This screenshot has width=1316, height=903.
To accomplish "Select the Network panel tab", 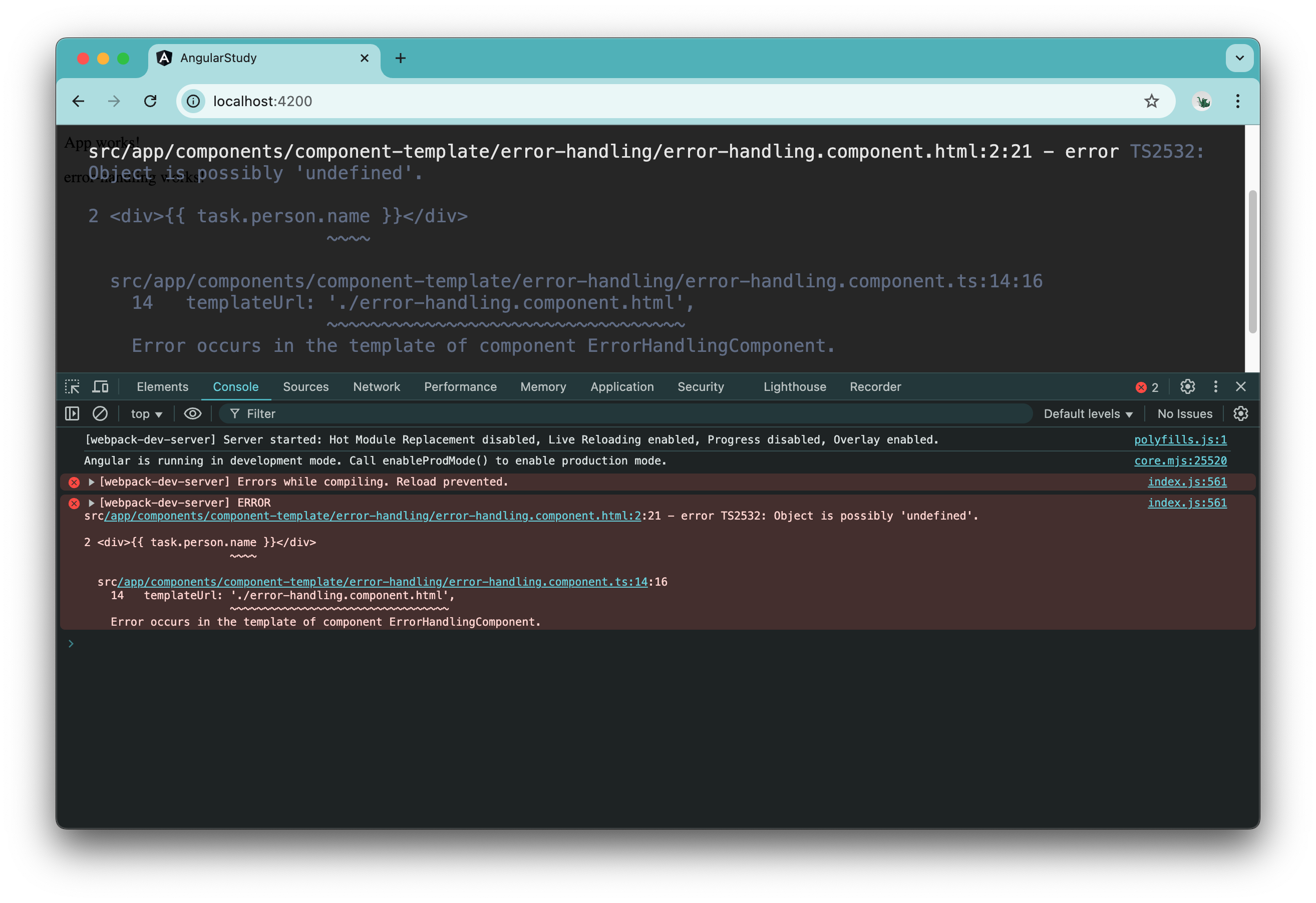I will [377, 387].
